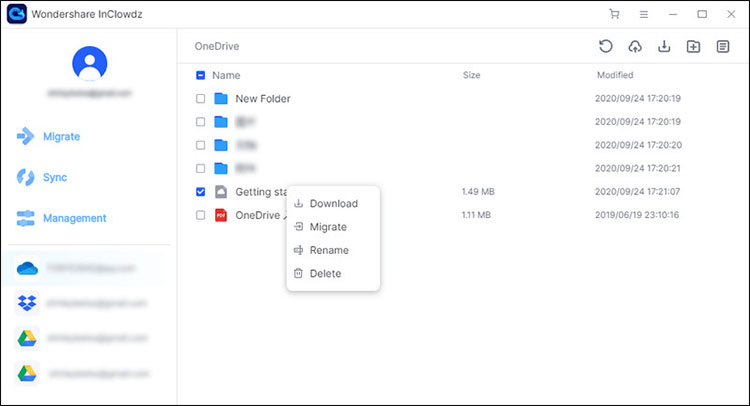Click the user profile avatar
Viewport: 750px width, 406px height.
pyautogui.click(x=89, y=63)
